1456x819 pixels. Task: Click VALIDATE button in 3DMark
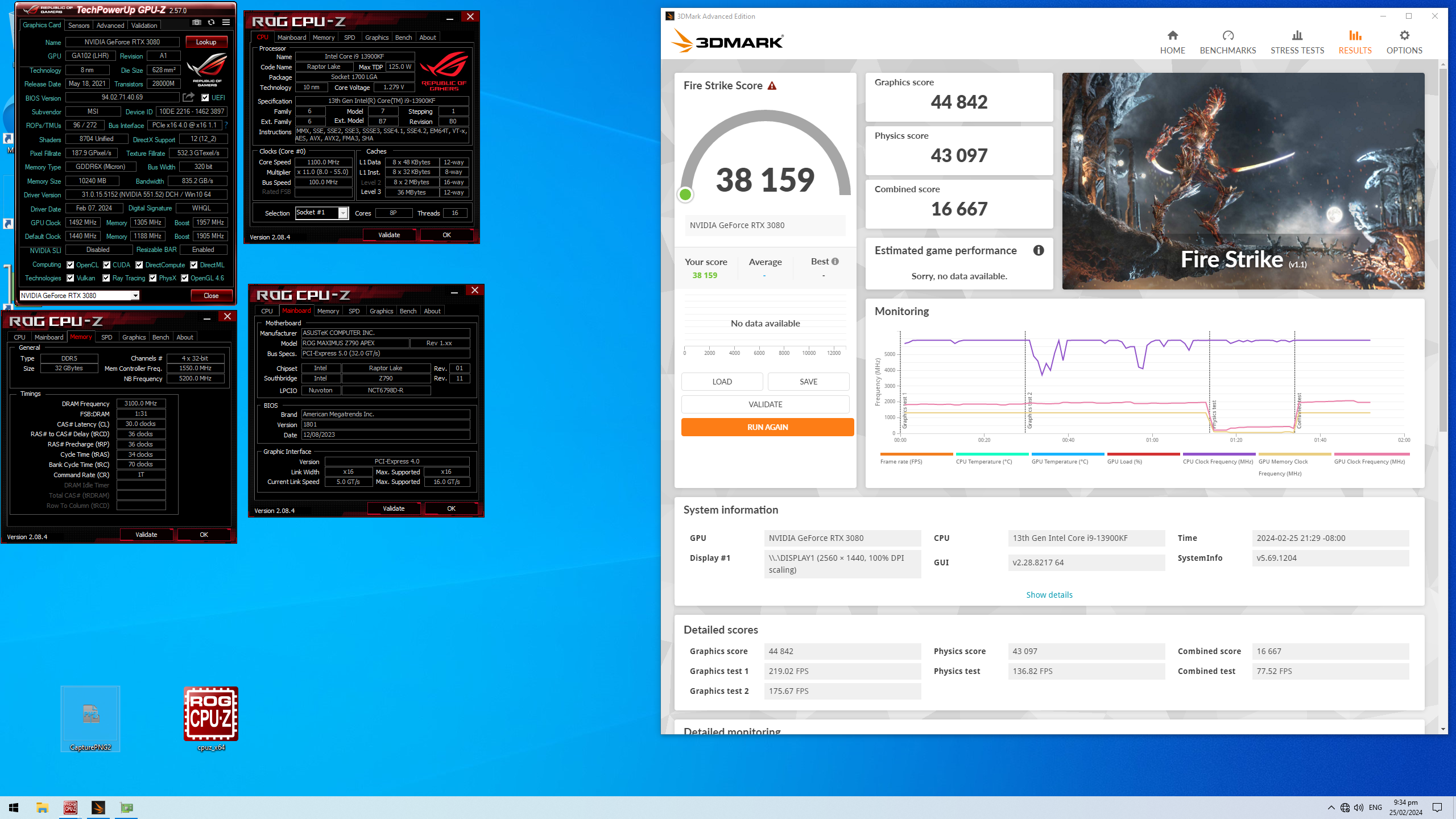point(766,404)
